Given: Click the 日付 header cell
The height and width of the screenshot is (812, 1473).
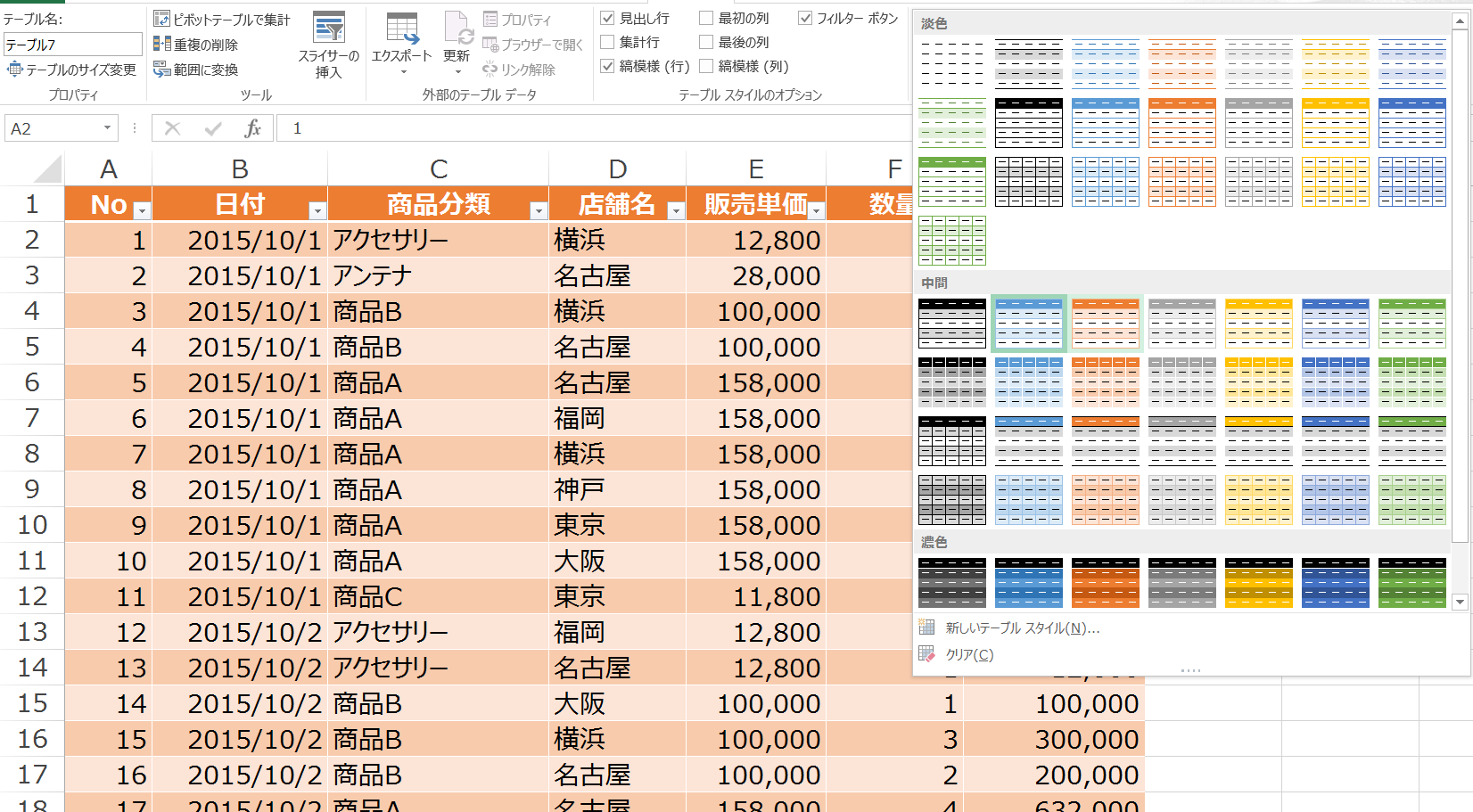Looking at the screenshot, I should (240, 204).
